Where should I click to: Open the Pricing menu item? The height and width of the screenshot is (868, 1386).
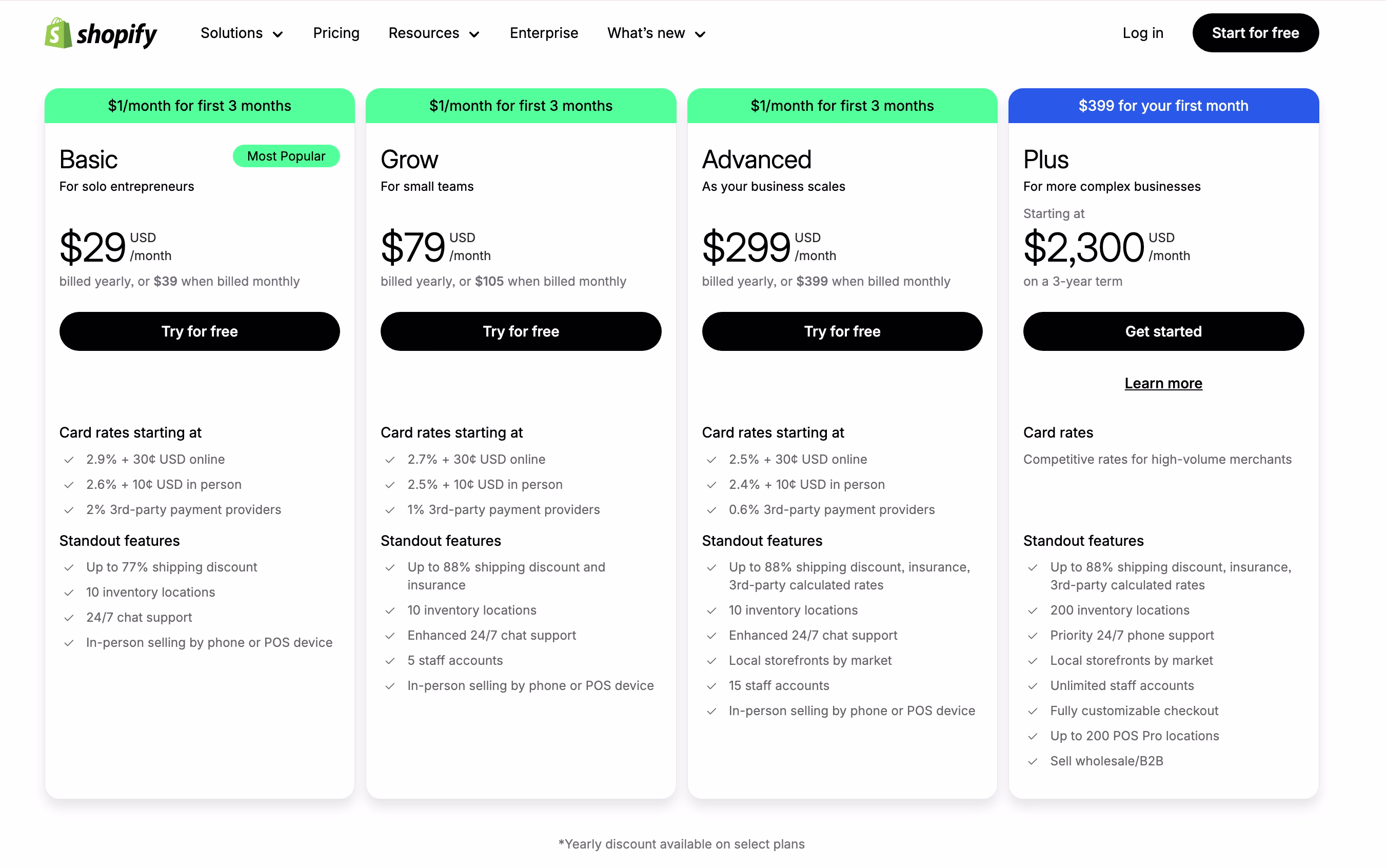point(336,33)
